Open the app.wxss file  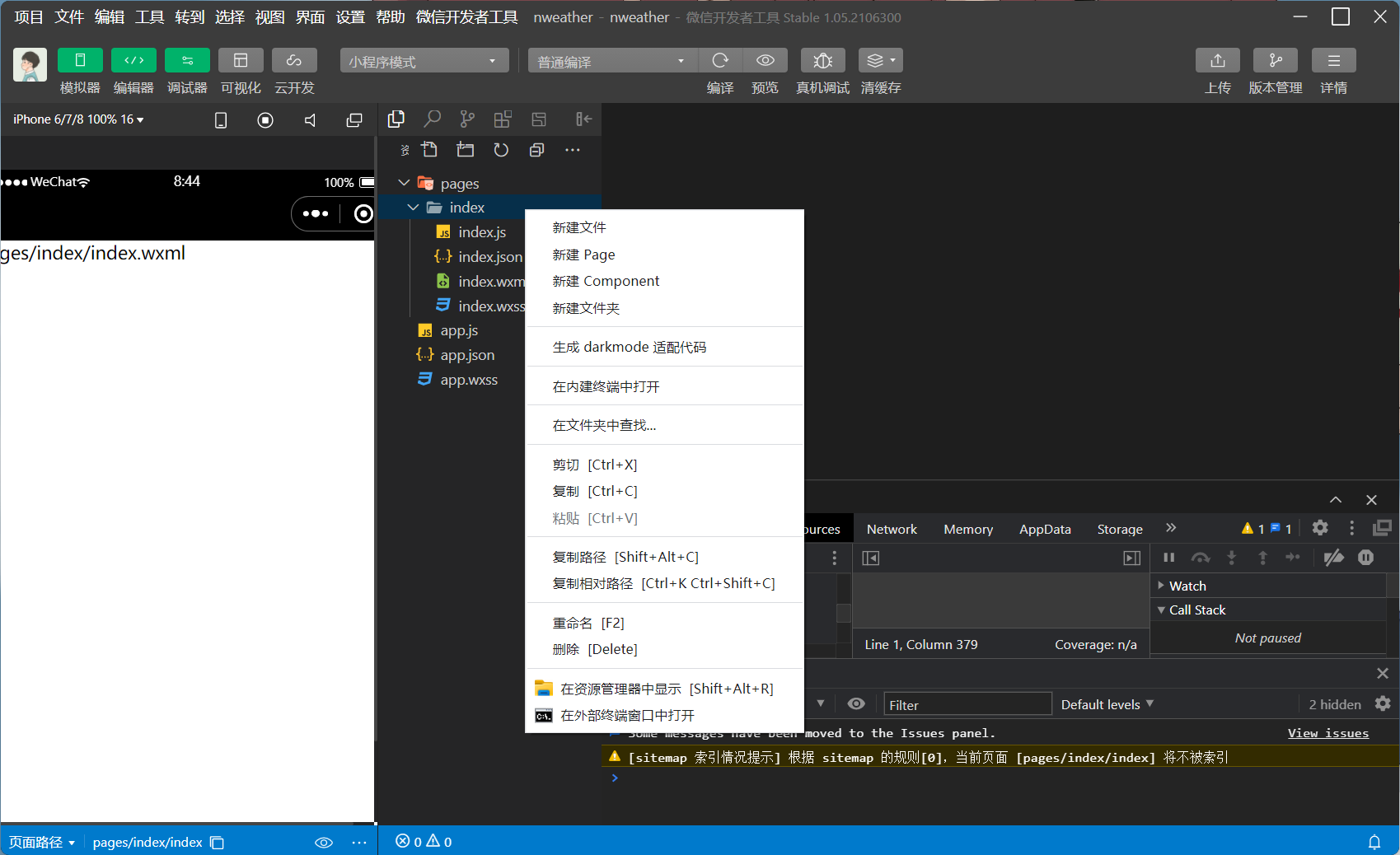coord(468,380)
